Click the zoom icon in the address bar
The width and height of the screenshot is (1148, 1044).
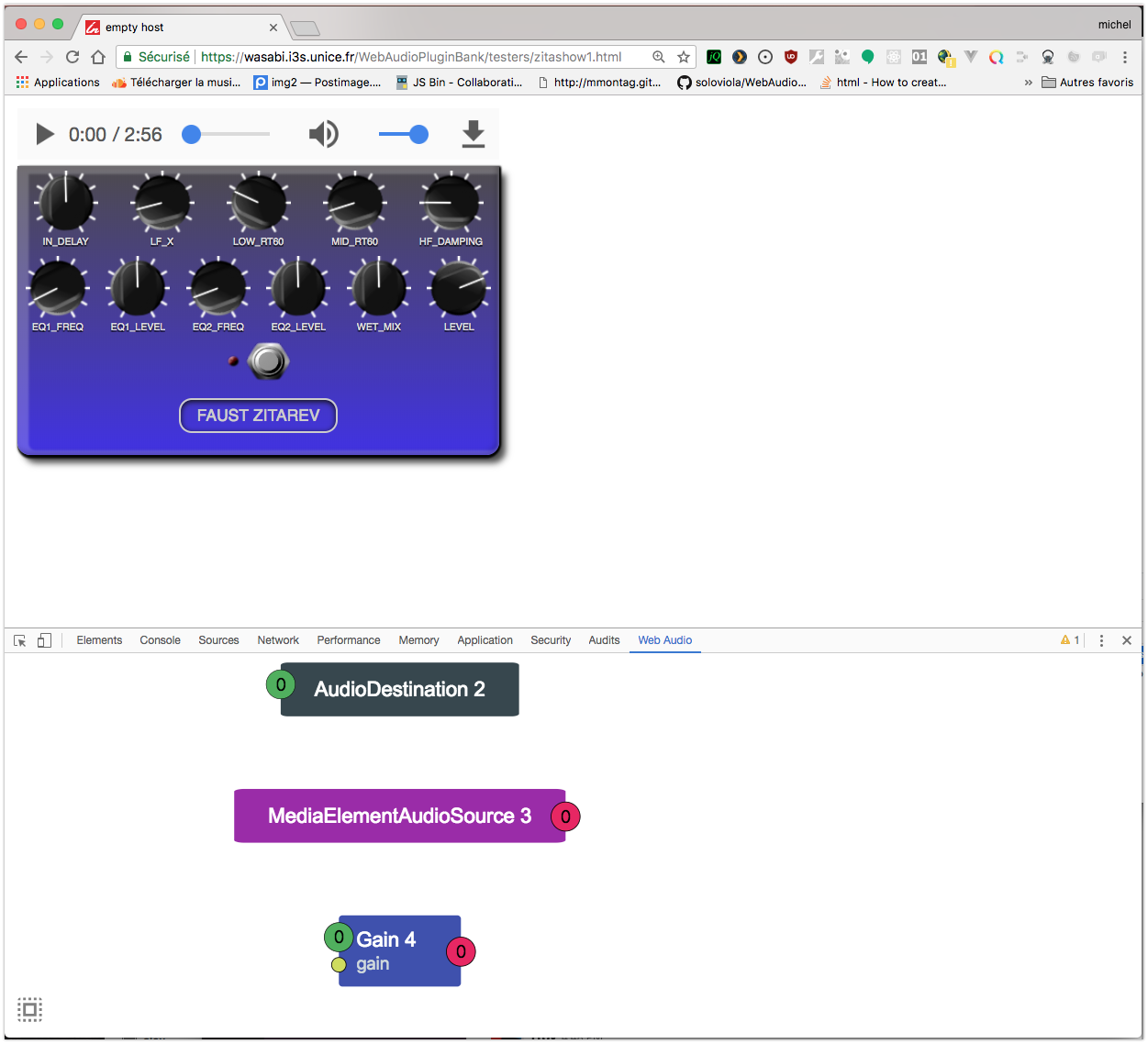coord(658,56)
